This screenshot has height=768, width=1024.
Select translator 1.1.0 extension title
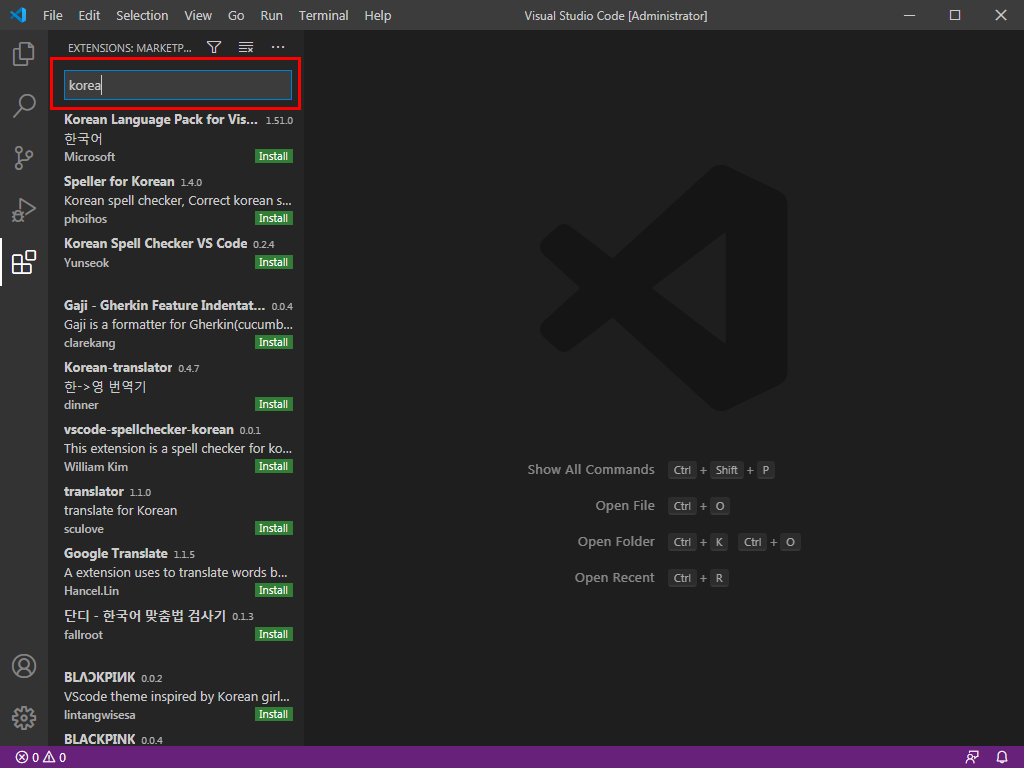point(94,492)
